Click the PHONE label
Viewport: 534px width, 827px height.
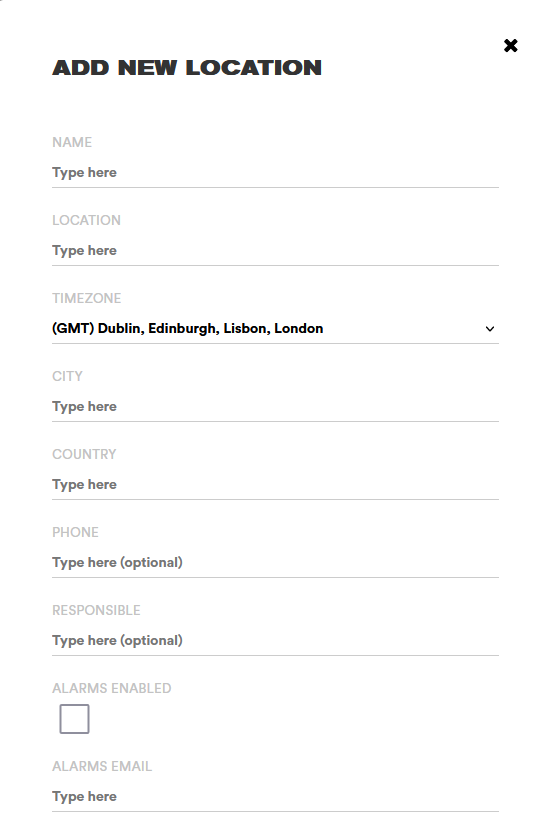[x=75, y=533]
